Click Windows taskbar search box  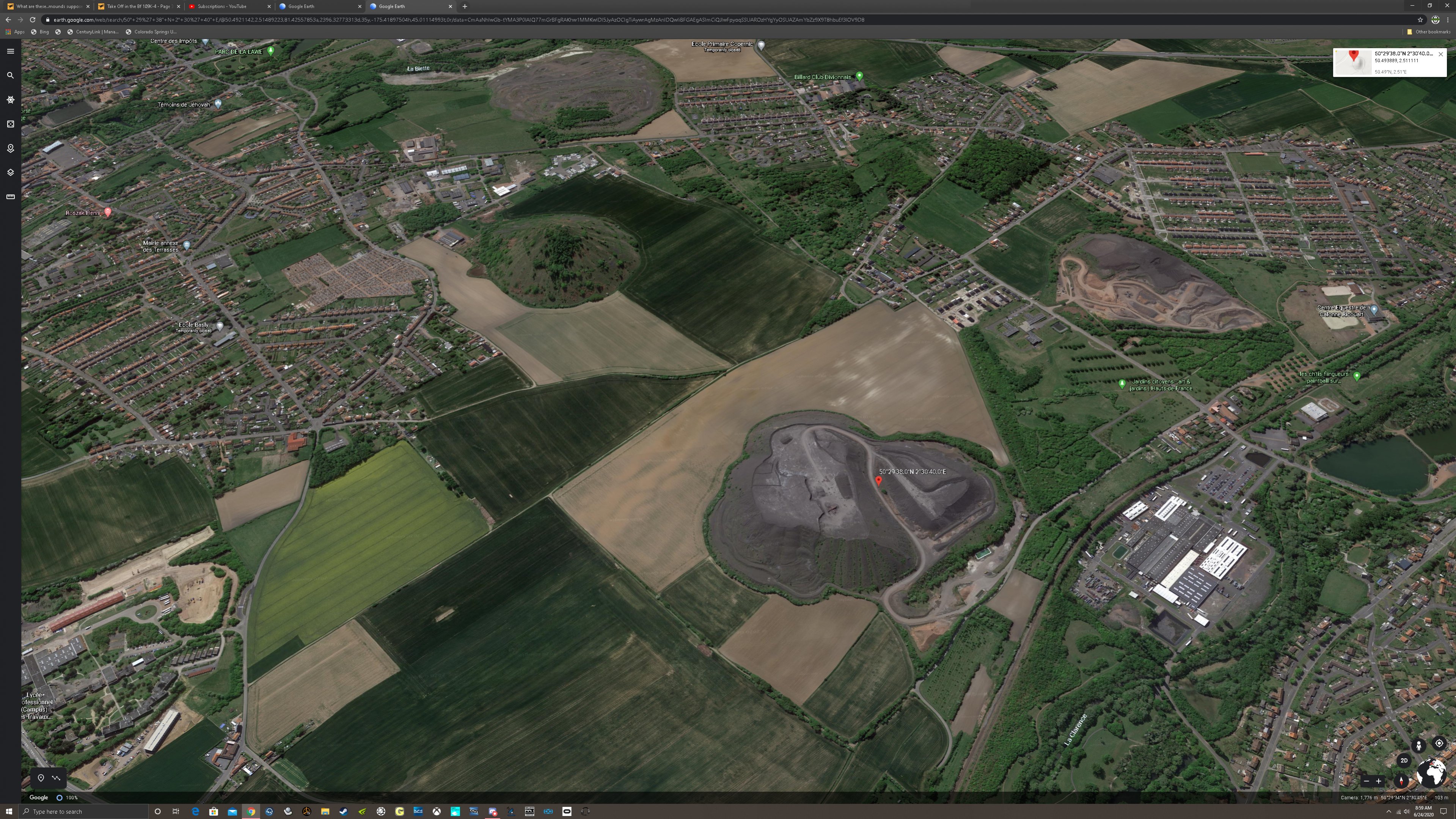pos(83,811)
